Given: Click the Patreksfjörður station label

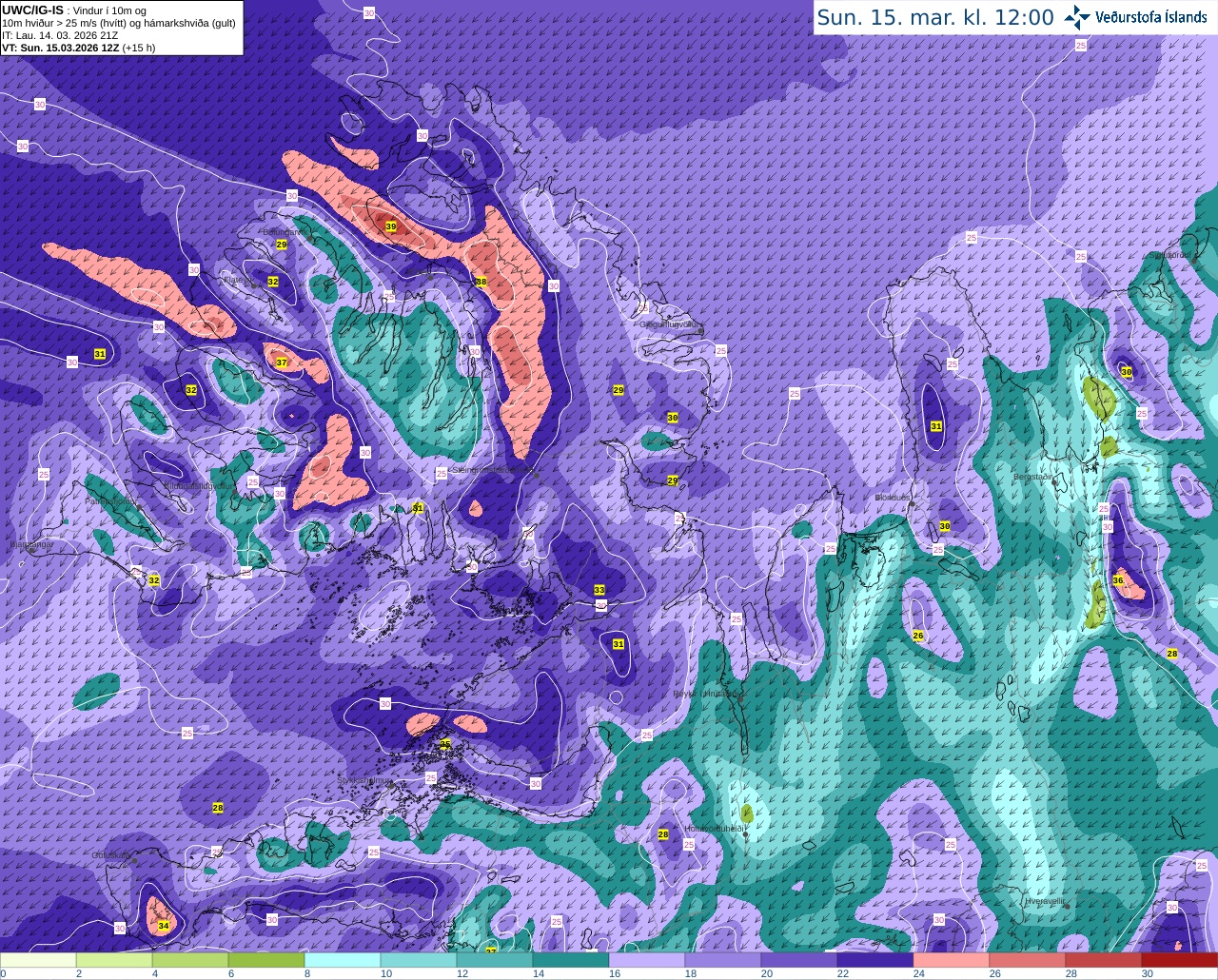Looking at the screenshot, I should click(x=110, y=500).
